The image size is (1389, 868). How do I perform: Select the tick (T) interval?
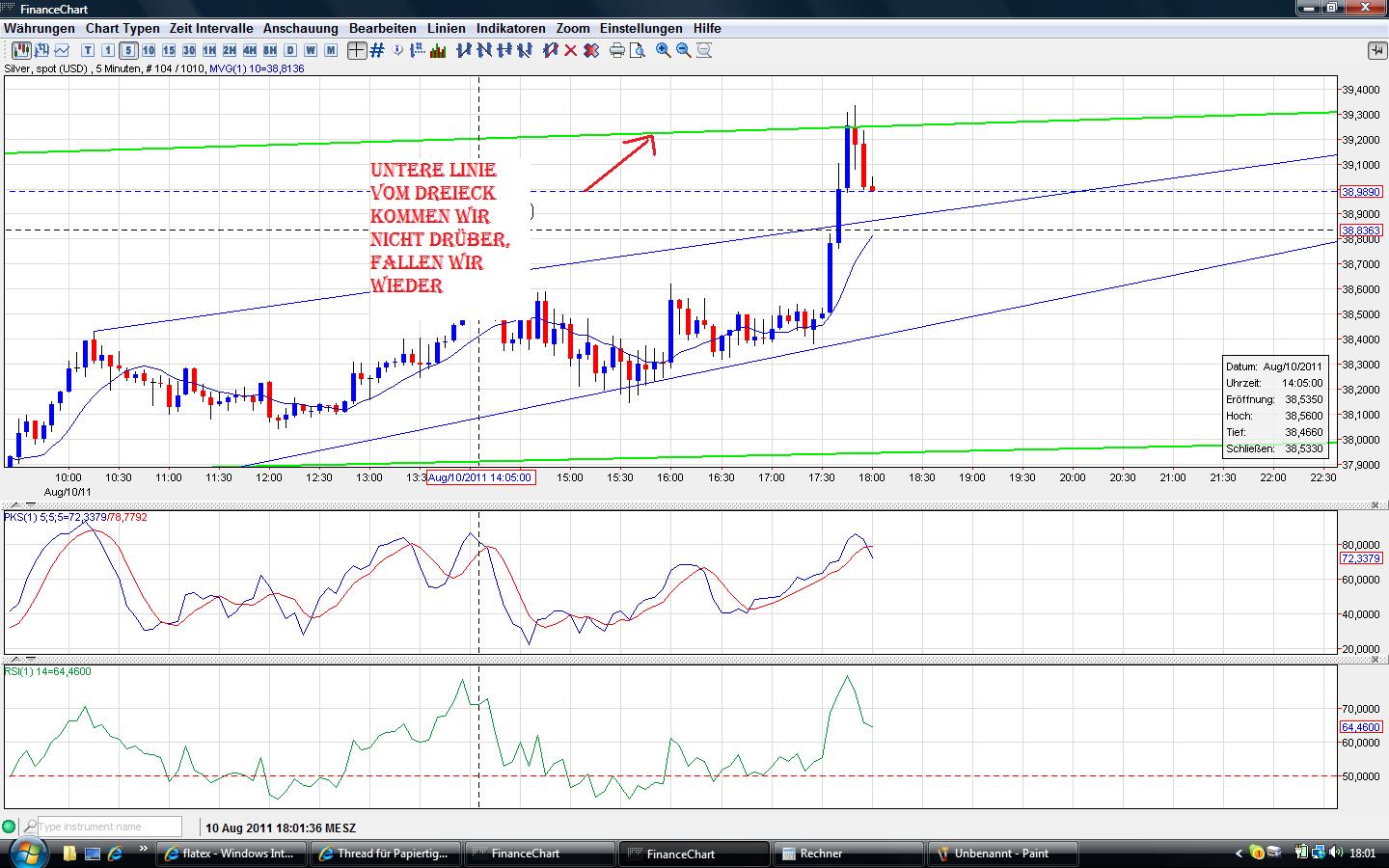point(88,50)
